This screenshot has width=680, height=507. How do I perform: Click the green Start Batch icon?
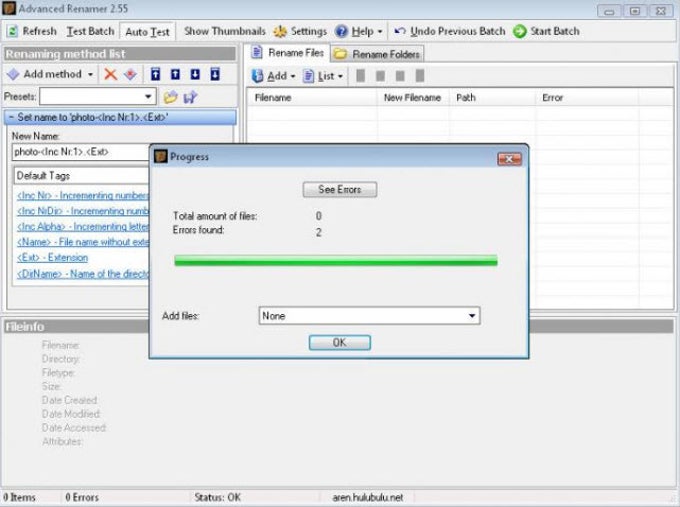click(x=520, y=31)
